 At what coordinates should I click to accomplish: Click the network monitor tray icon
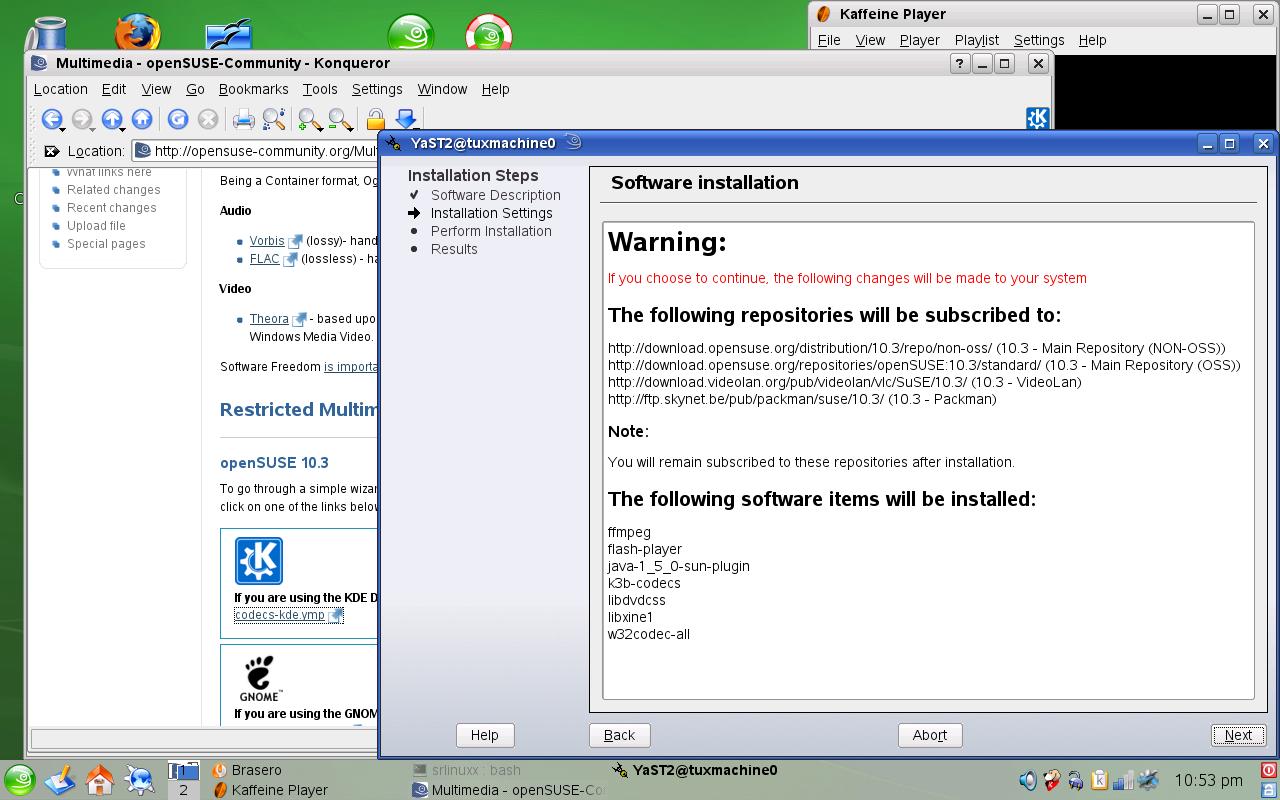1123,780
